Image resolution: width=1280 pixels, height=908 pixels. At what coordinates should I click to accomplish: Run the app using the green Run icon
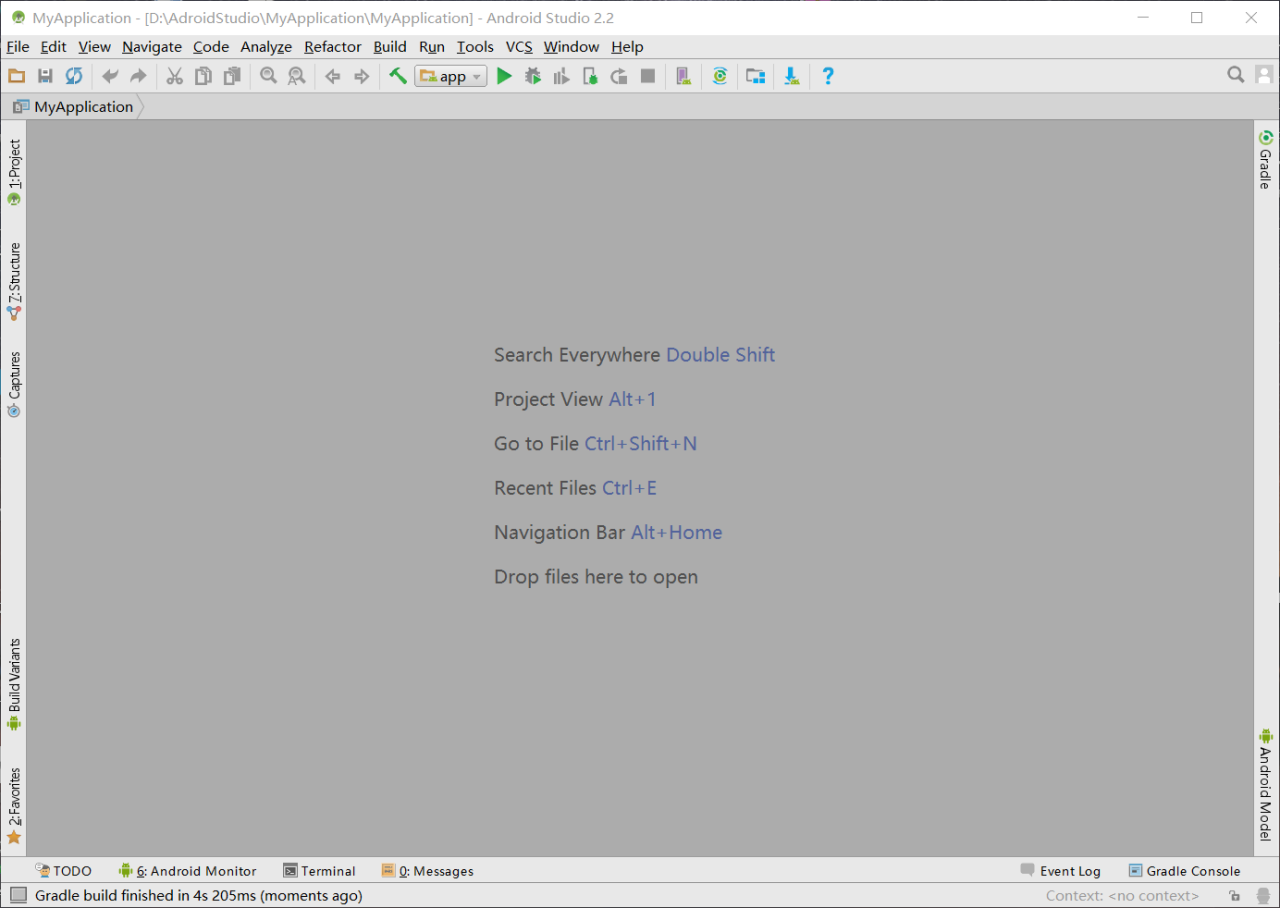(504, 76)
